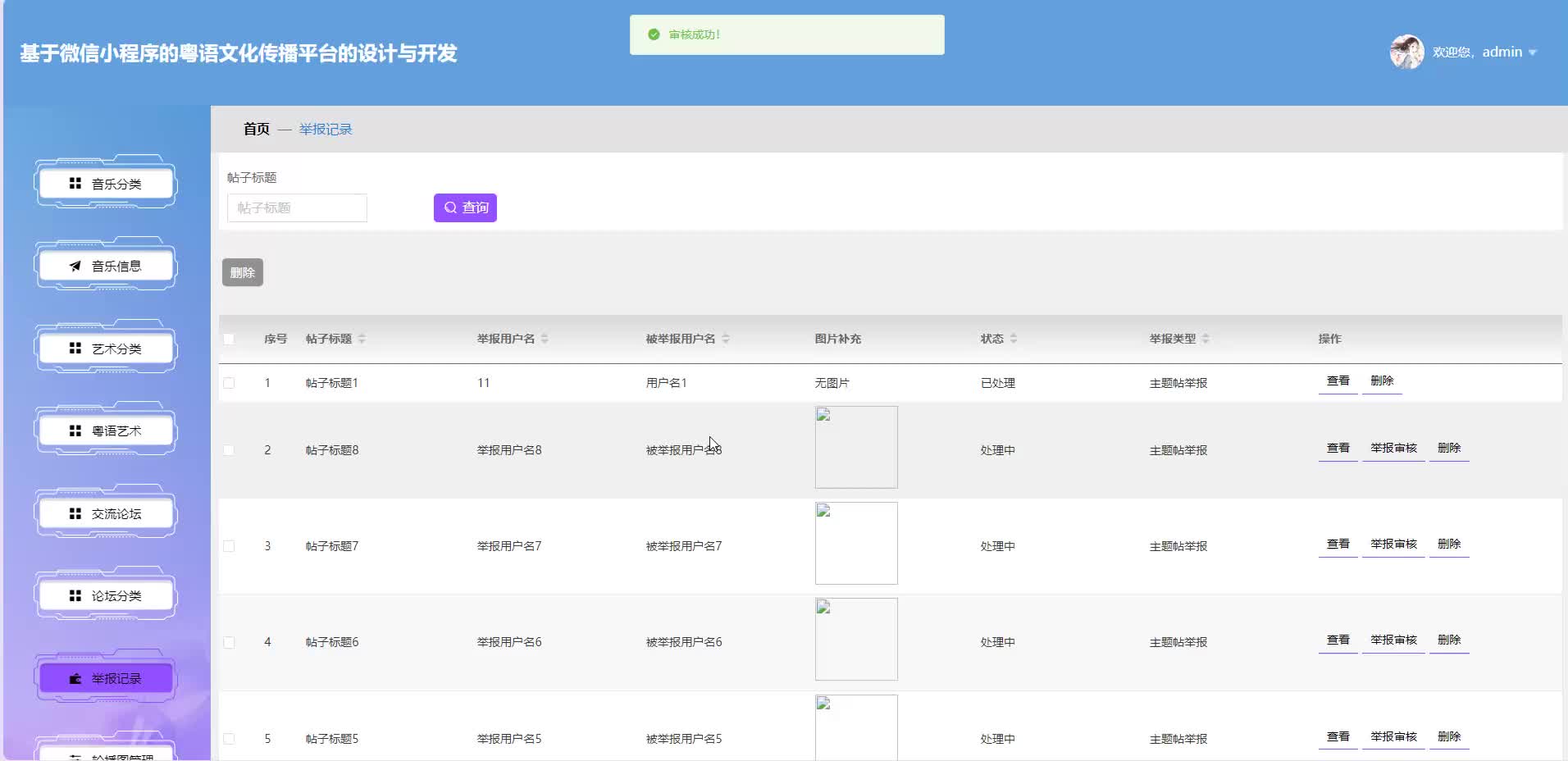This screenshot has width=1568, height=761.
Task: Check the checkbox for row 帖子标题5
Action: 229,739
